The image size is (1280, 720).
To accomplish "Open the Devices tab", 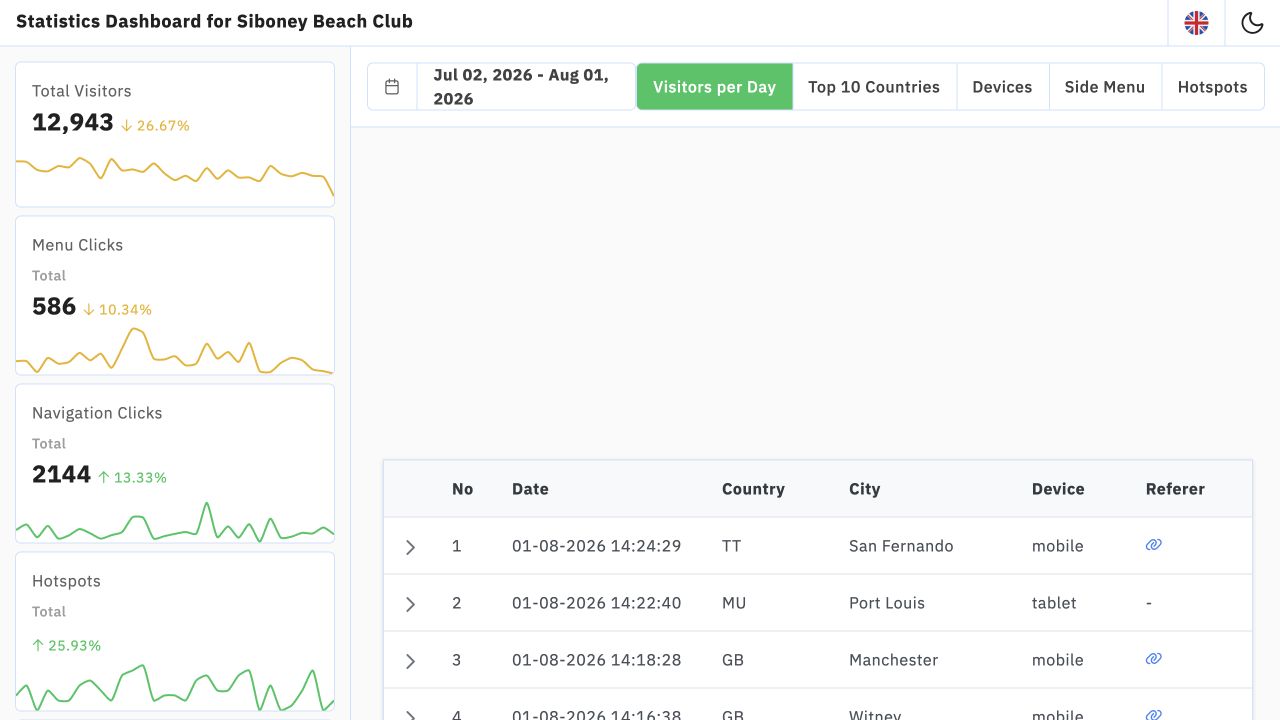I will tap(1002, 87).
